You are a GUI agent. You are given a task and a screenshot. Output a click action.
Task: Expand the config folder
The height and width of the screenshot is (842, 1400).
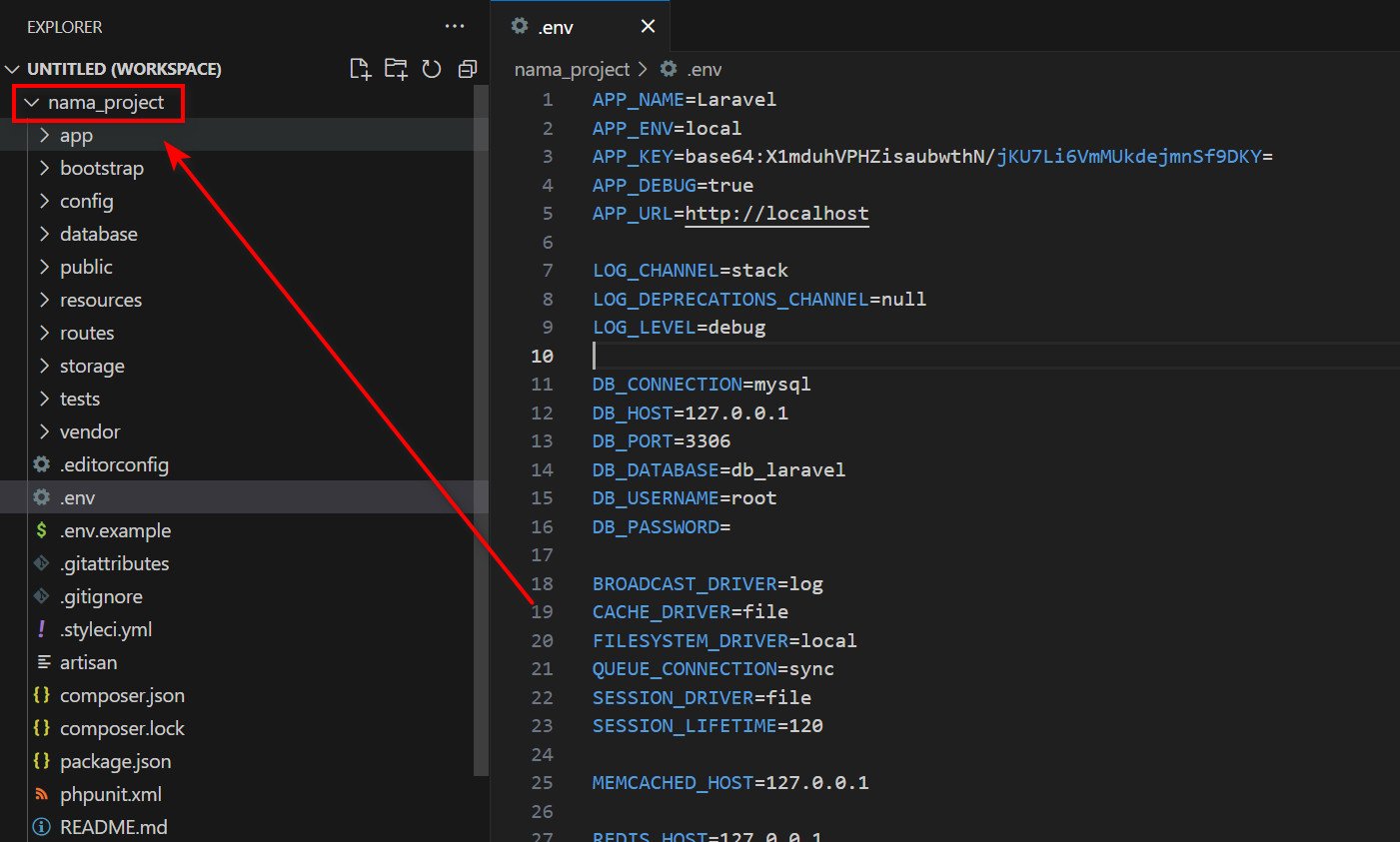coord(44,201)
